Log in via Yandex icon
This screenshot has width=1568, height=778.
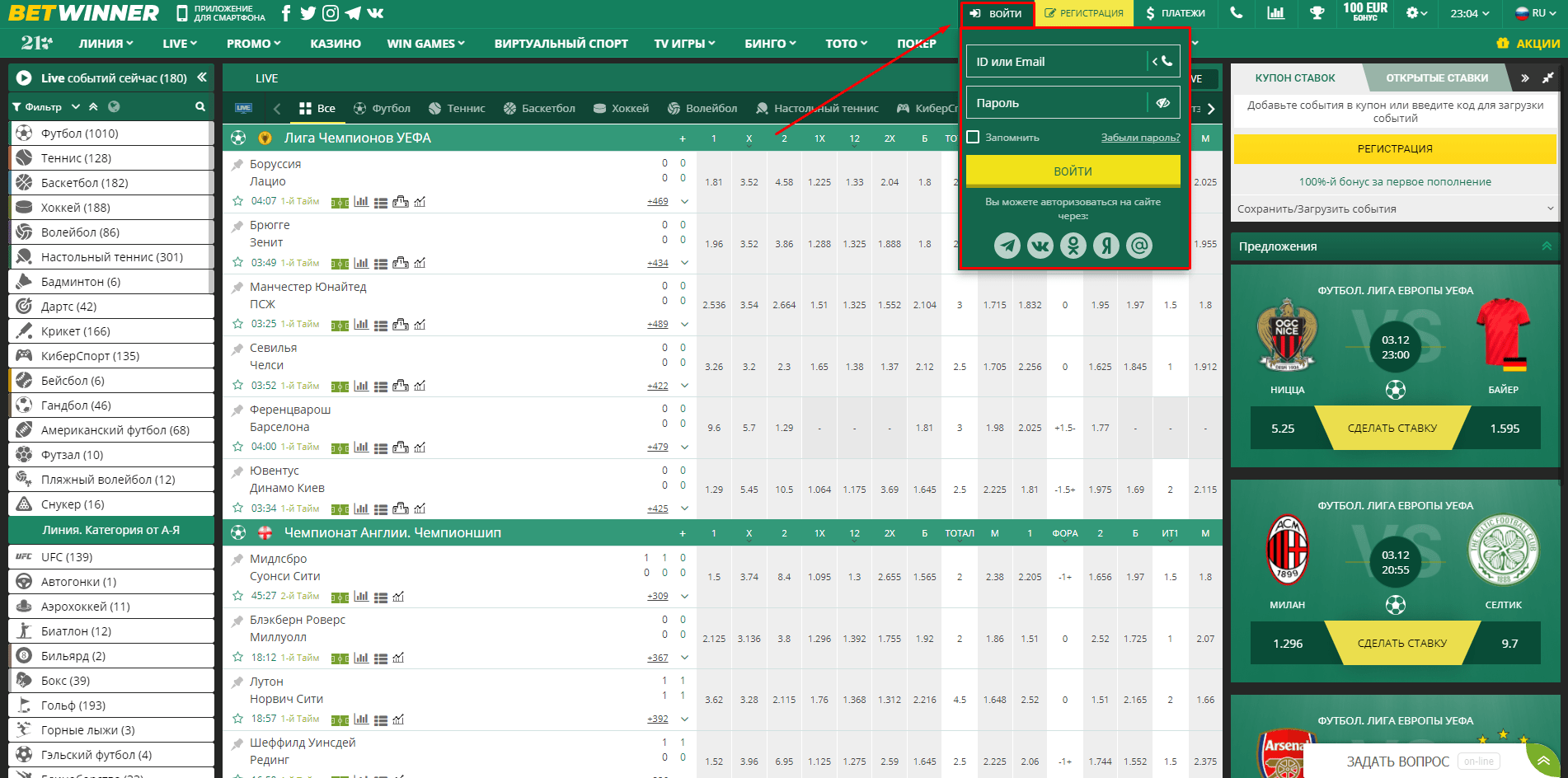pyautogui.click(x=1106, y=246)
